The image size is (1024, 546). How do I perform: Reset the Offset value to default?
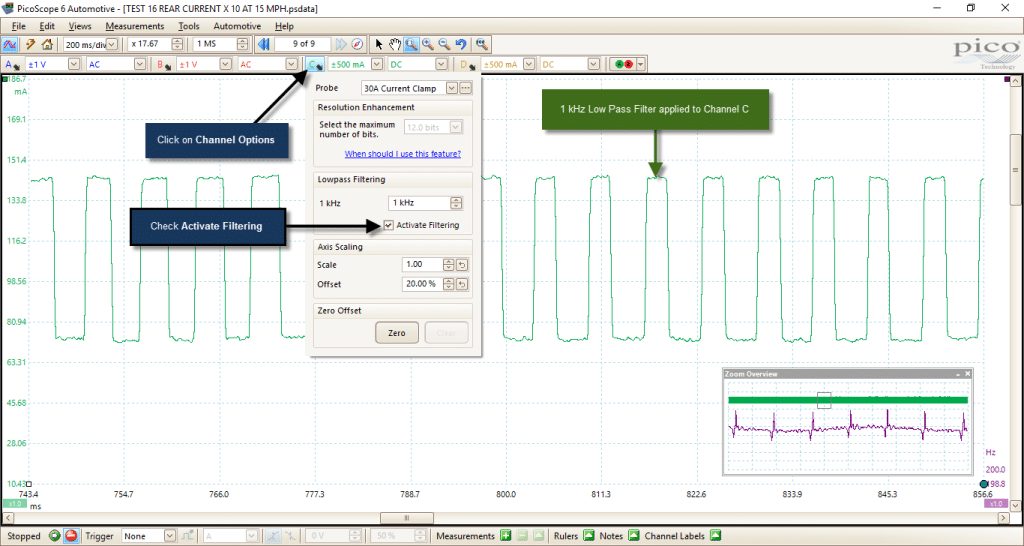[x=462, y=284]
